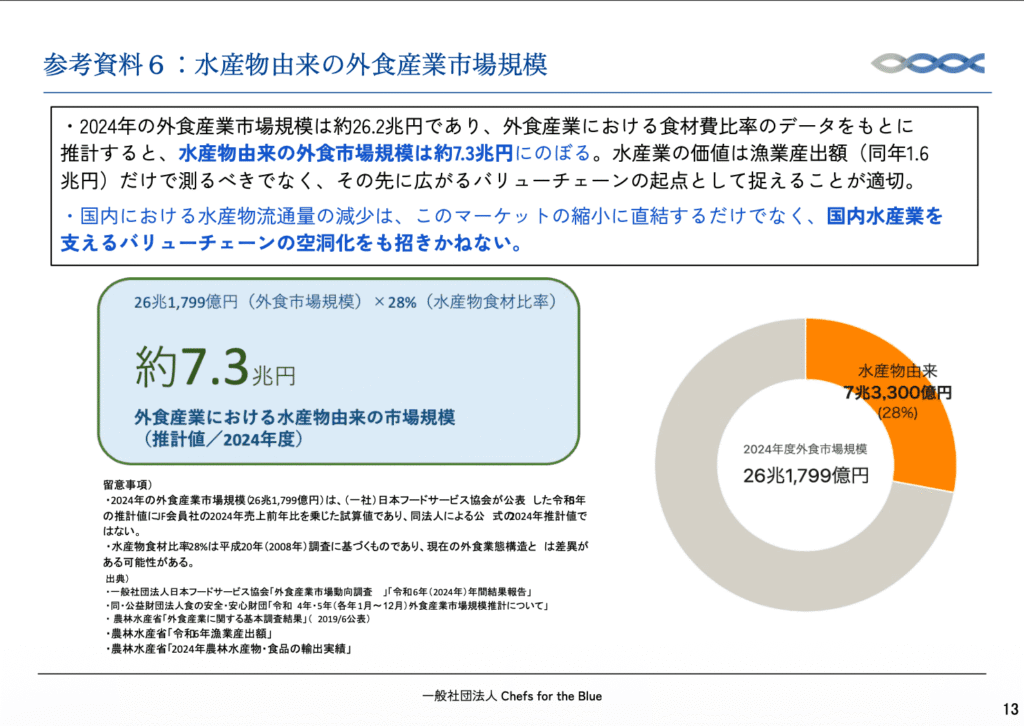Click note line '・水産物食材比率28%は平成20年(2008年)調査'

345,546
